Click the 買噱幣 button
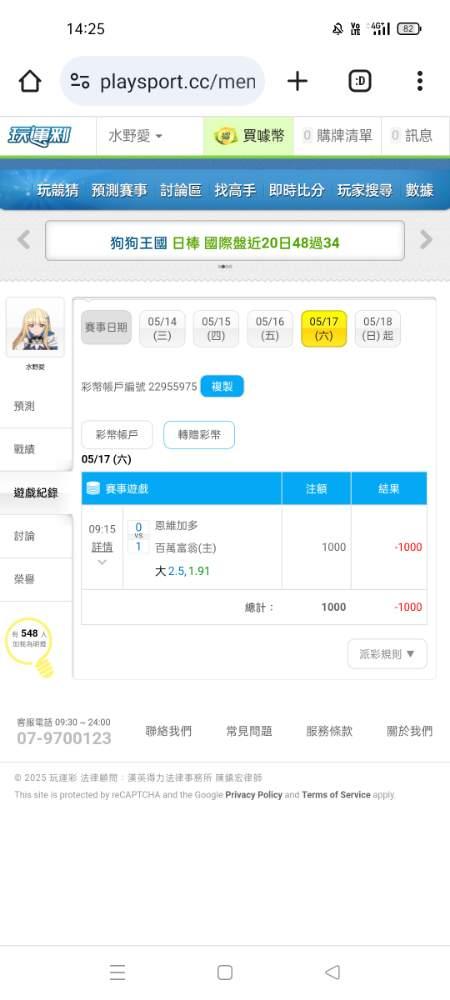This screenshot has width=450, height=1000. click(x=249, y=136)
